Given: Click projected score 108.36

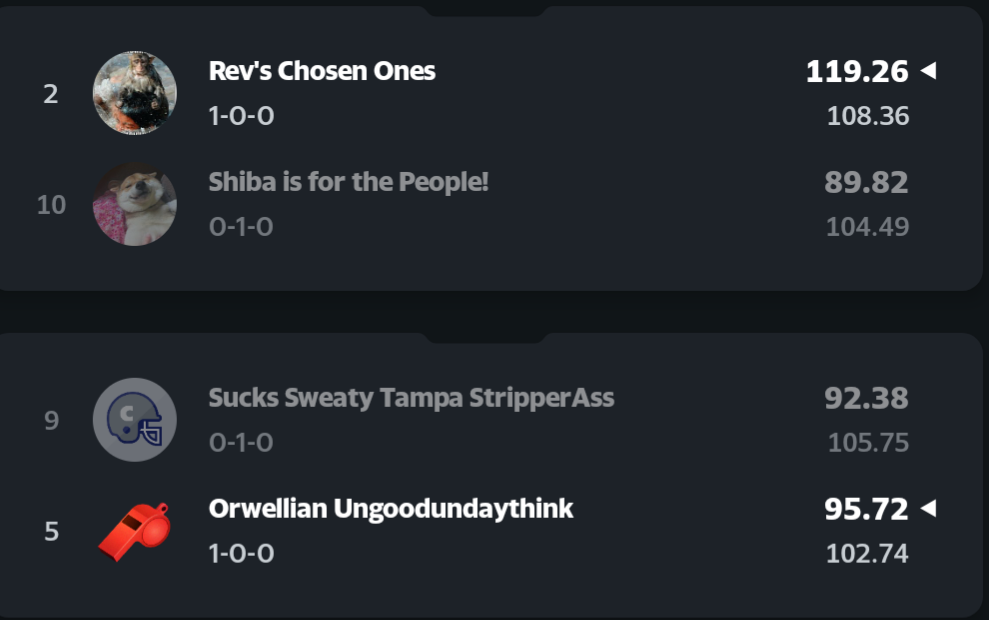Looking at the screenshot, I should click(x=868, y=116).
